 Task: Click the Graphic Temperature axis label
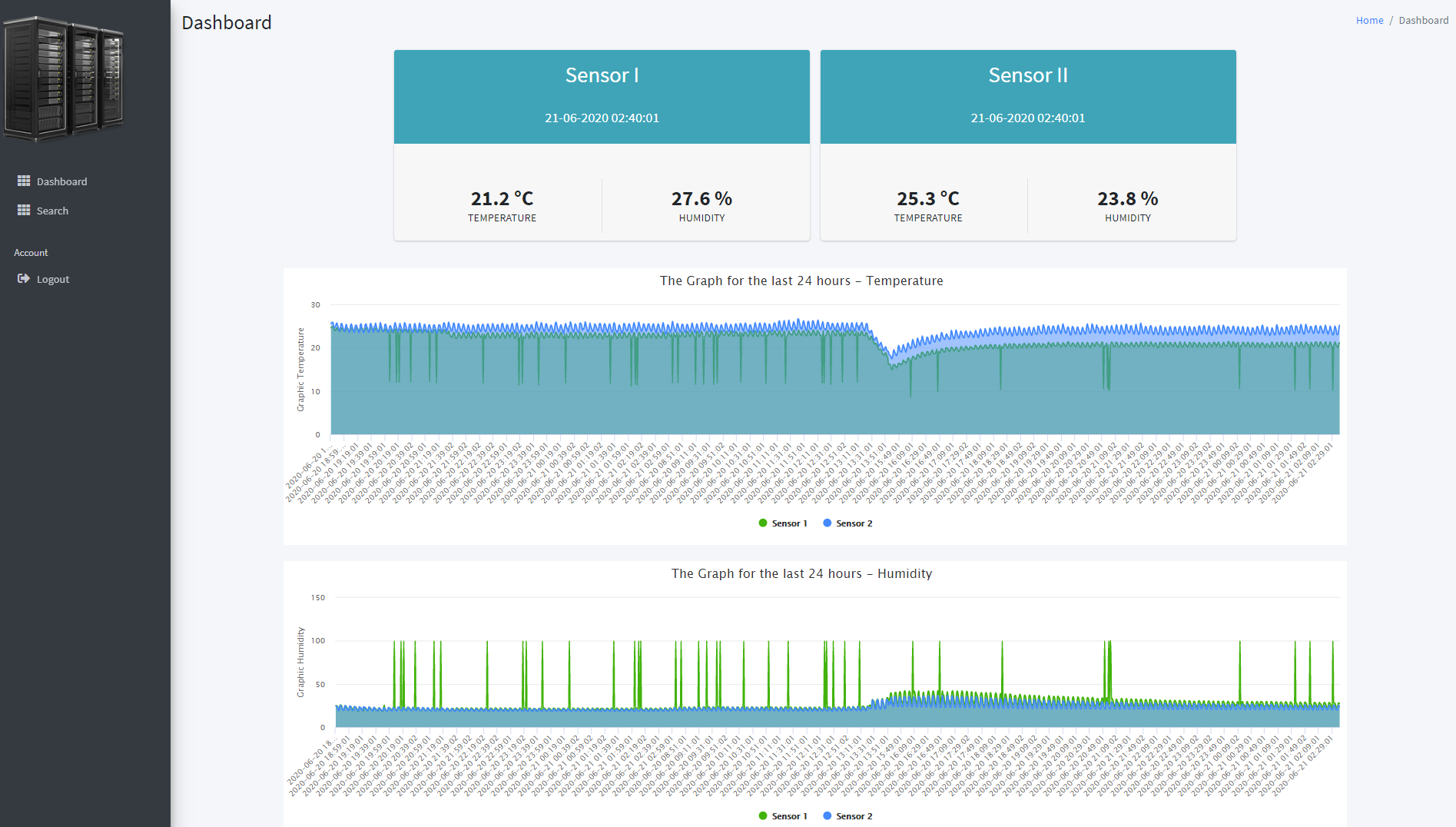(300, 370)
